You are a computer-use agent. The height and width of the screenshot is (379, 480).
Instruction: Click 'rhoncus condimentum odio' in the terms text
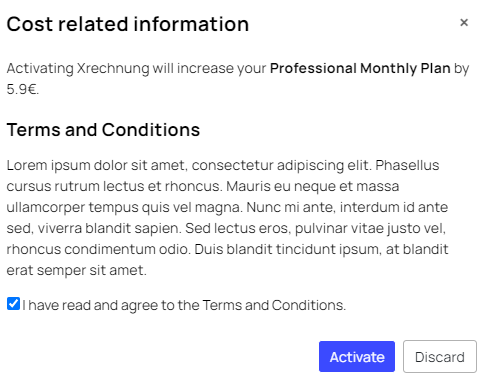click(x=99, y=249)
